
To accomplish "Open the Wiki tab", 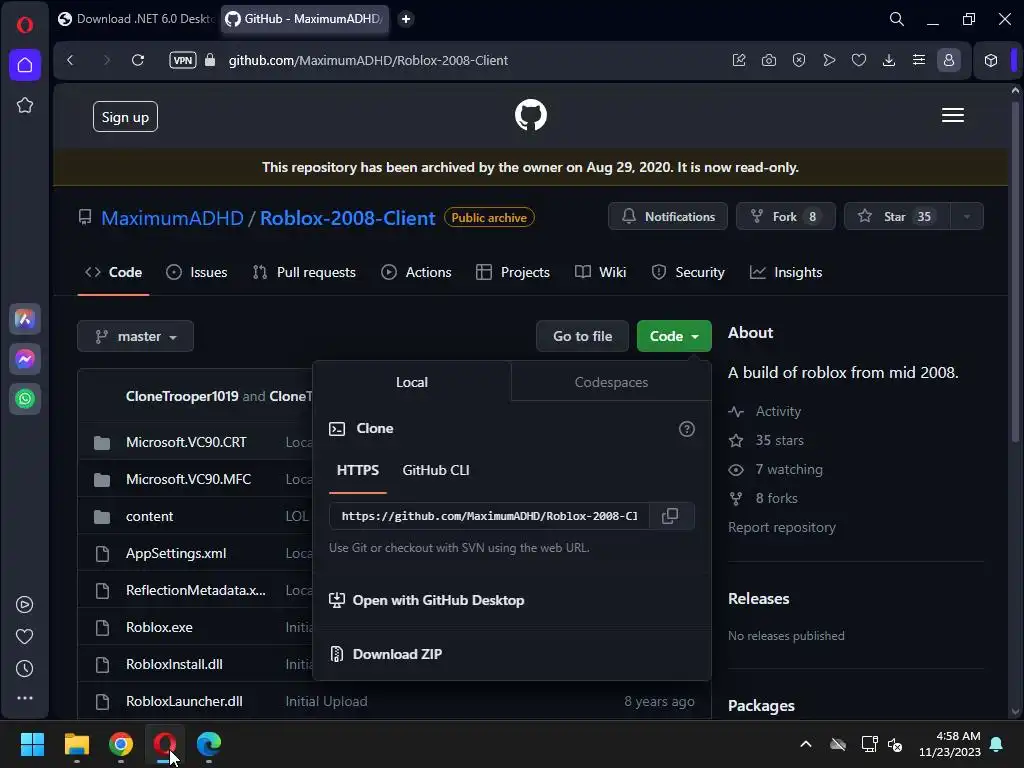I will [x=600, y=272].
